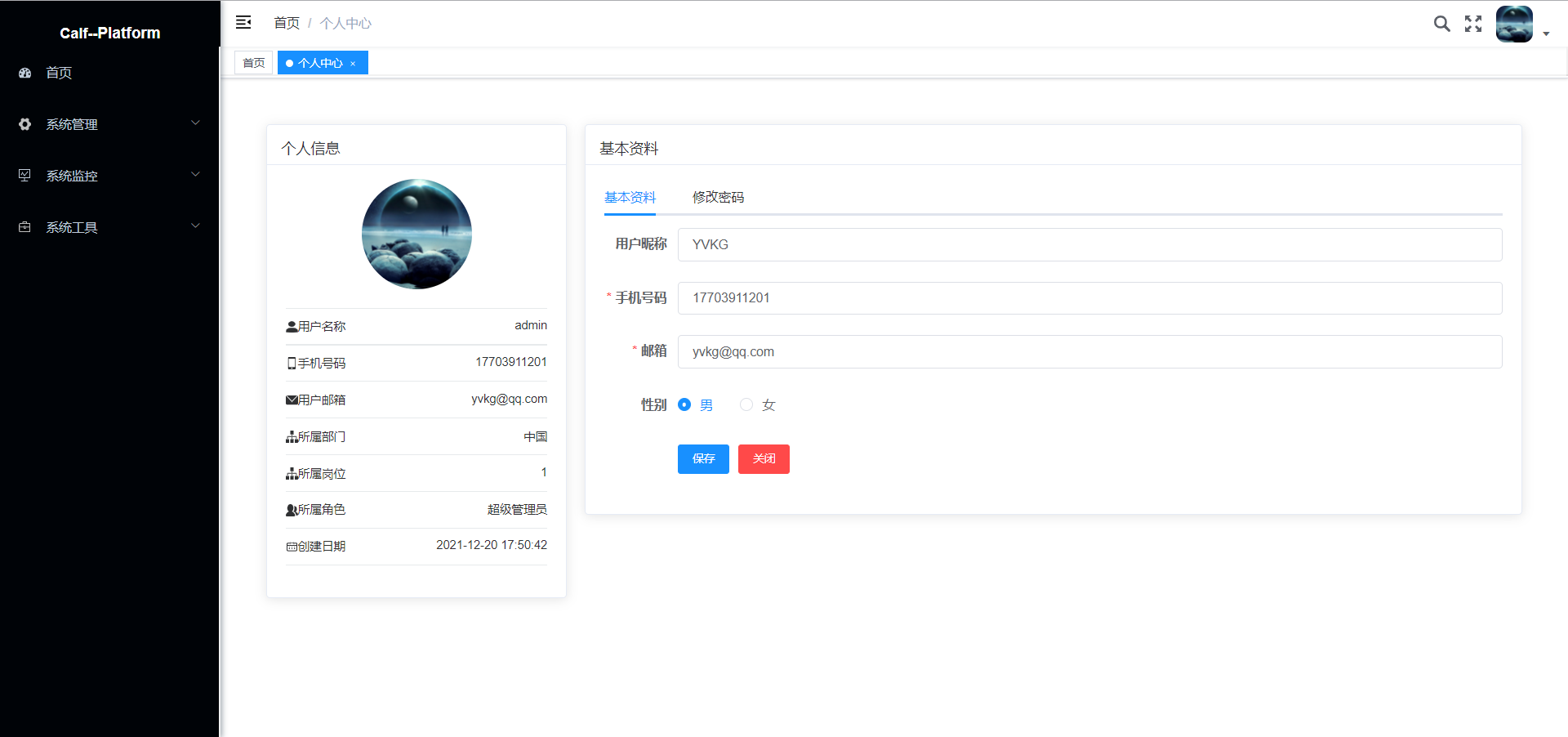Click the large profile avatar to change it

[x=416, y=234]
